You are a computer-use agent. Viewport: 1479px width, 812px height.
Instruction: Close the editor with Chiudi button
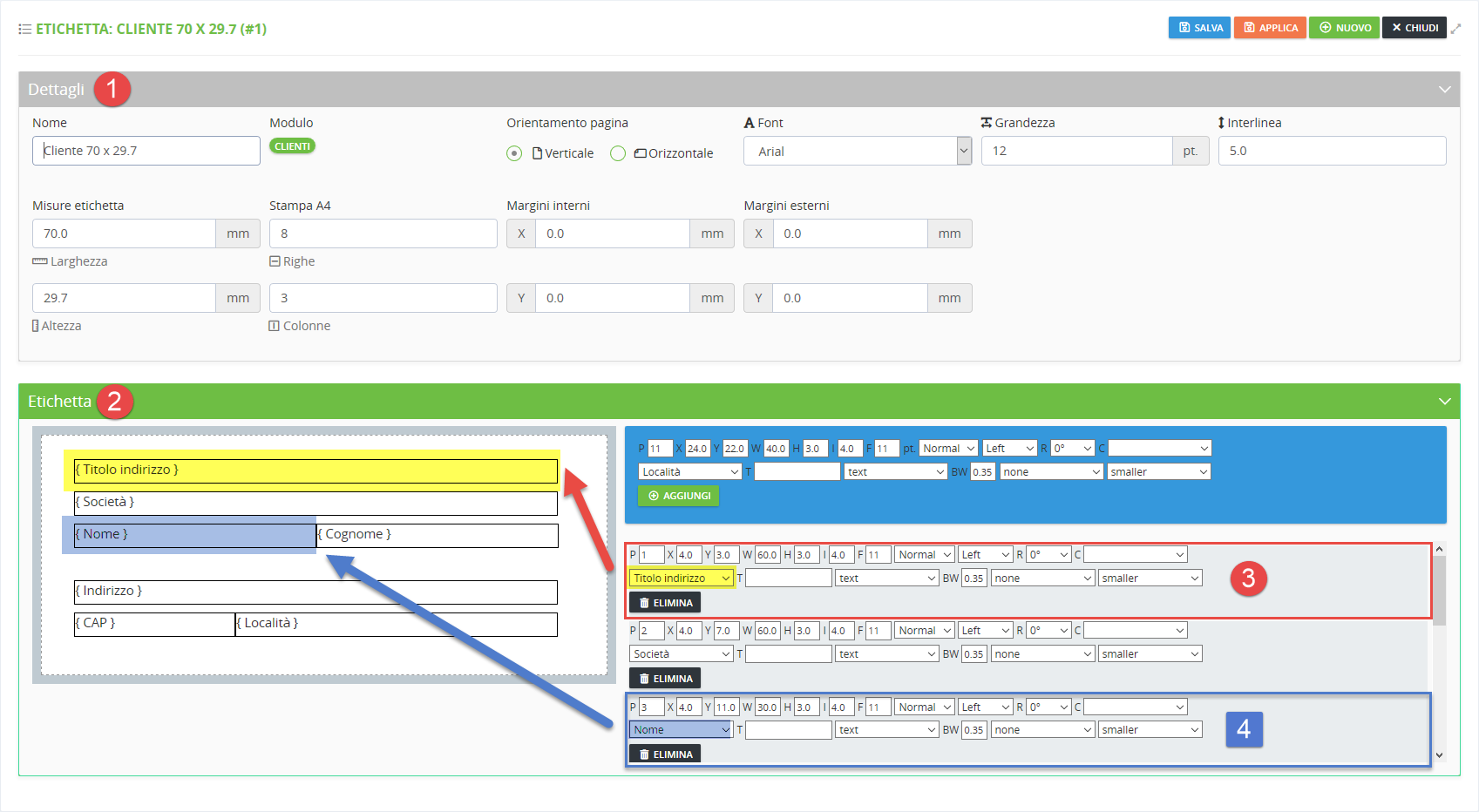1414,28
